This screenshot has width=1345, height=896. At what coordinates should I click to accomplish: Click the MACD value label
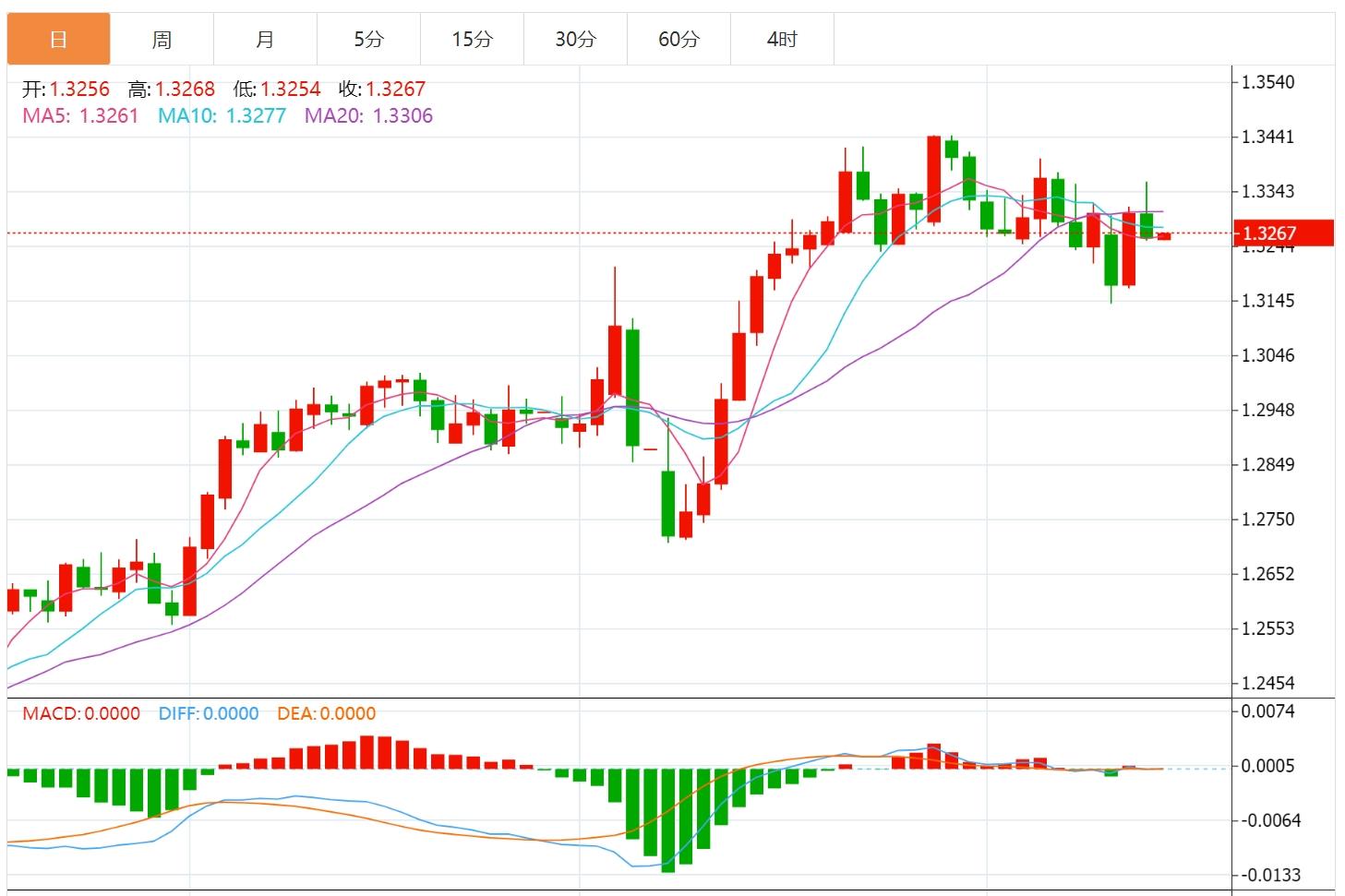(x=81, y=713)
